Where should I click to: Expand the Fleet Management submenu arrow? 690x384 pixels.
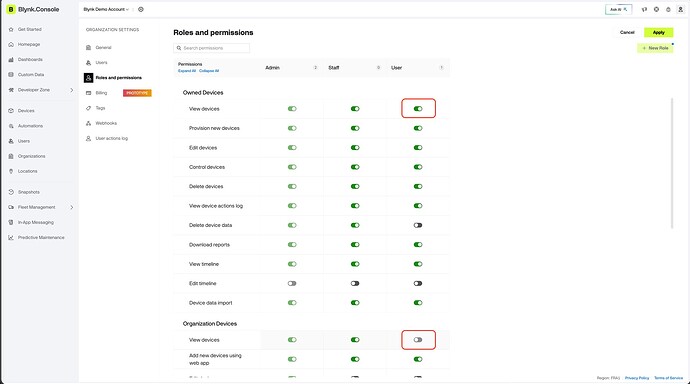[72, 207]
